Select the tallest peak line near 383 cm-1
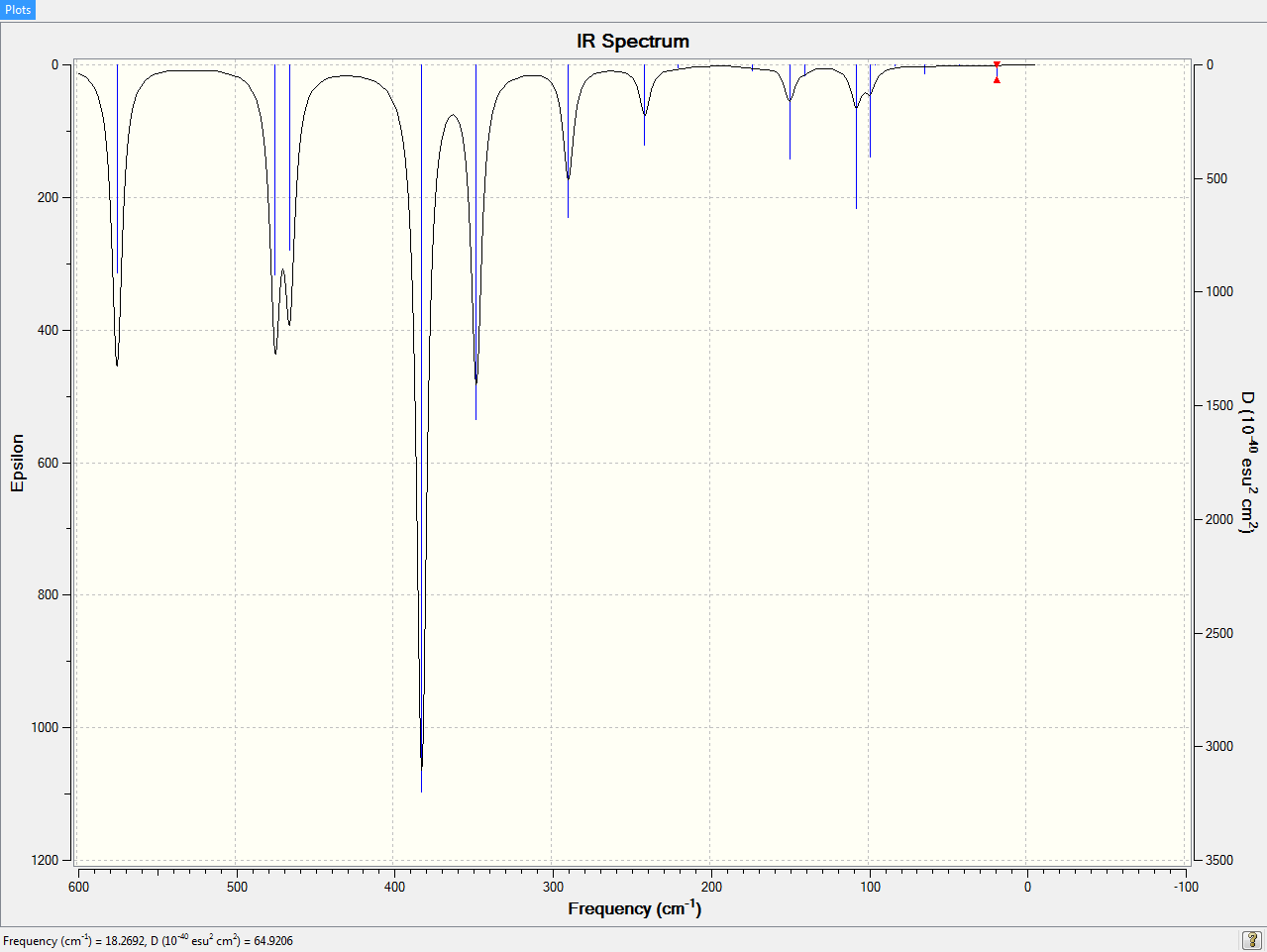 [x=421, y=428]
